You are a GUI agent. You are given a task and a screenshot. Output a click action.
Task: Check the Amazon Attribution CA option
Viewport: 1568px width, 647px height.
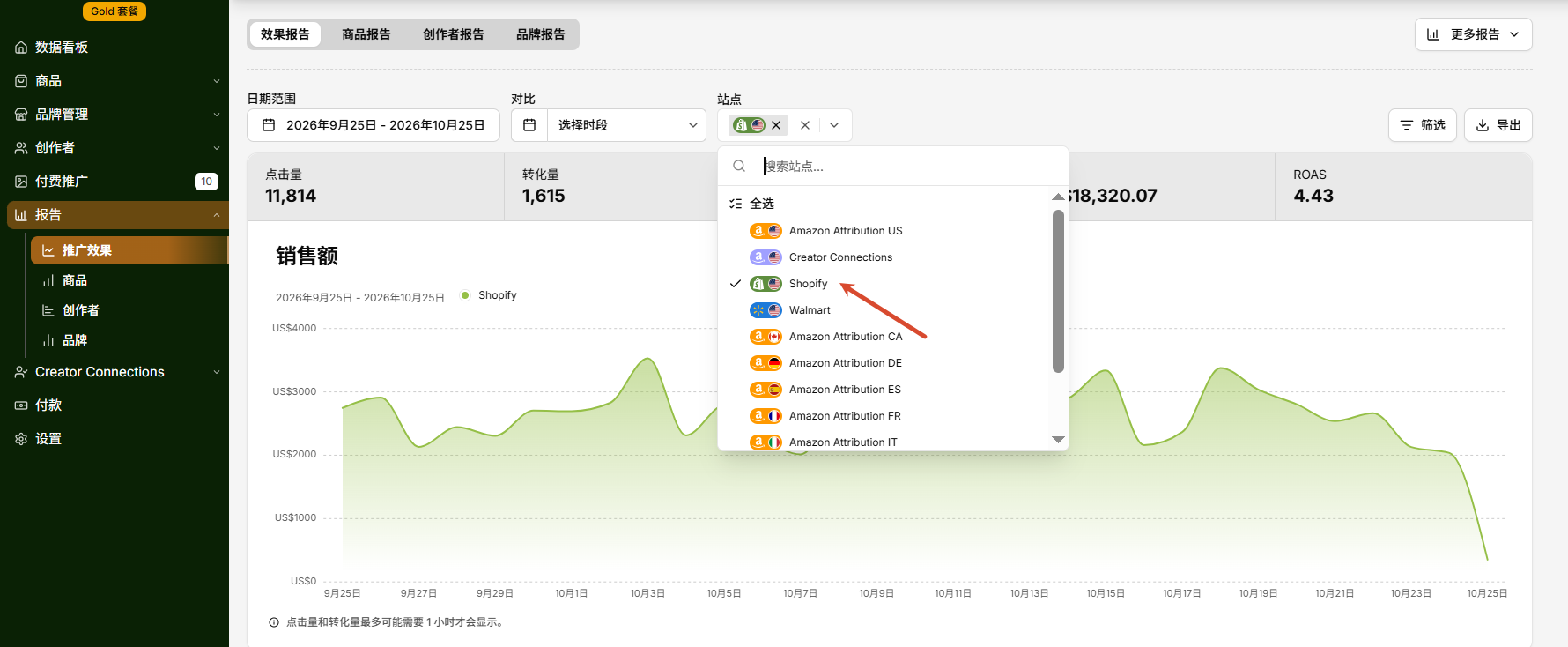pos(885,337)
